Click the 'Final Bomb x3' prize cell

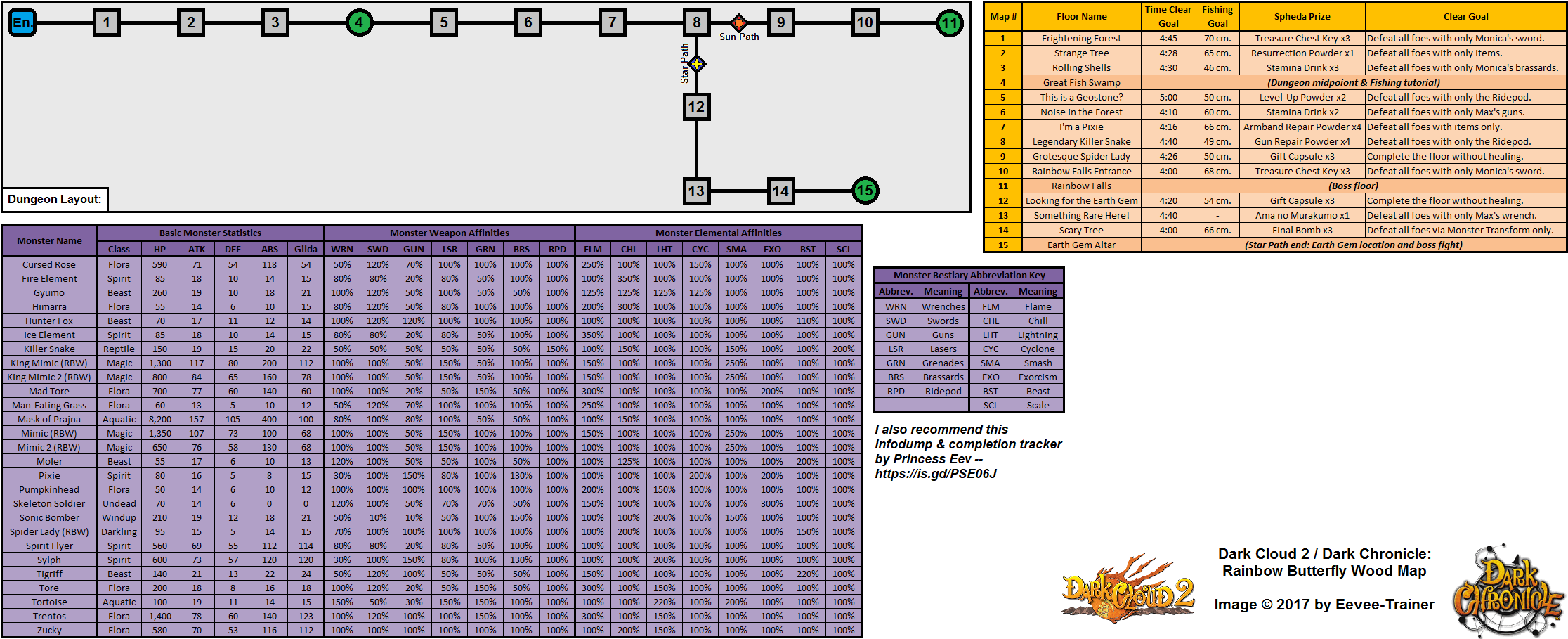point(1302,231)
